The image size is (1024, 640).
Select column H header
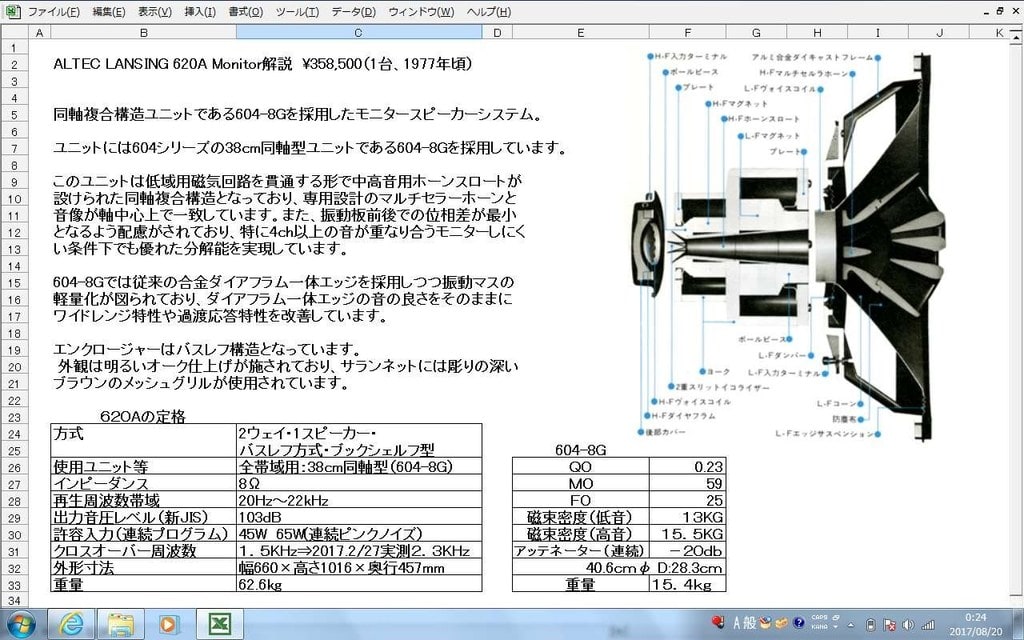point(817,32)
